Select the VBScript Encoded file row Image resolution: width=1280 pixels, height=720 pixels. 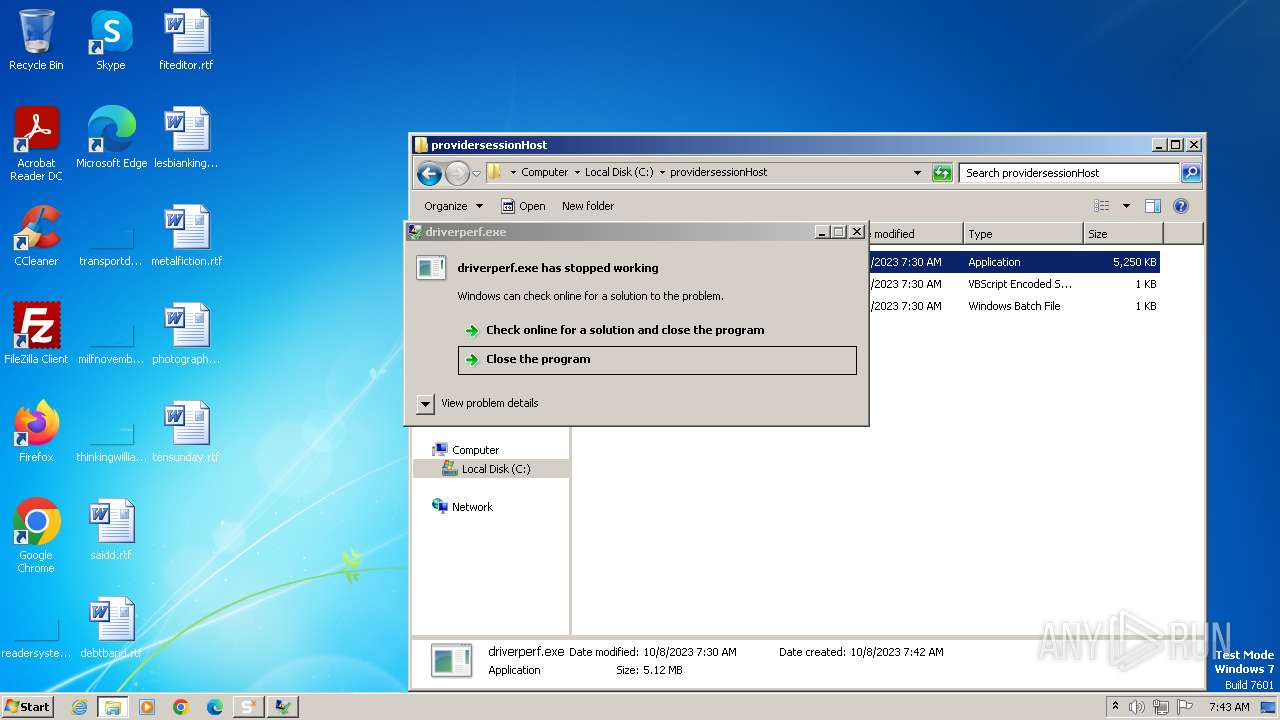[x=1014, y=284]
